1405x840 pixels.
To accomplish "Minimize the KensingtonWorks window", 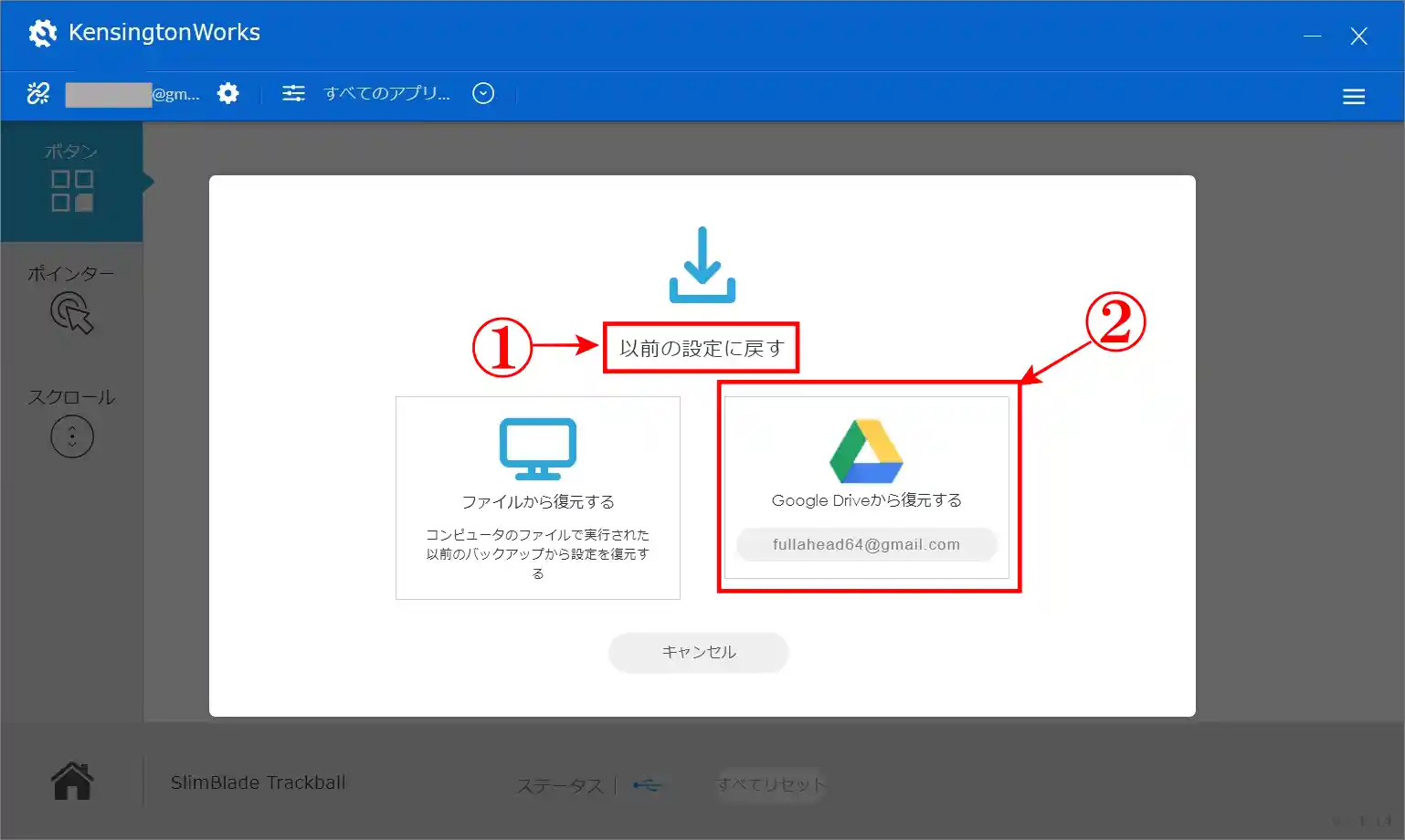I will point(1313,36).
